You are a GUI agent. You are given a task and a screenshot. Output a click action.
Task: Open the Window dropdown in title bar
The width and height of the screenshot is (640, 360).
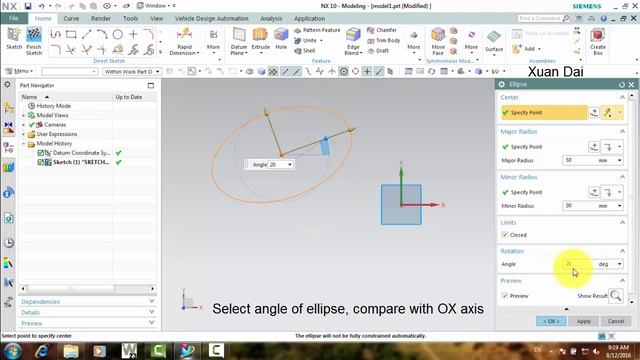(x=156, y=6)
